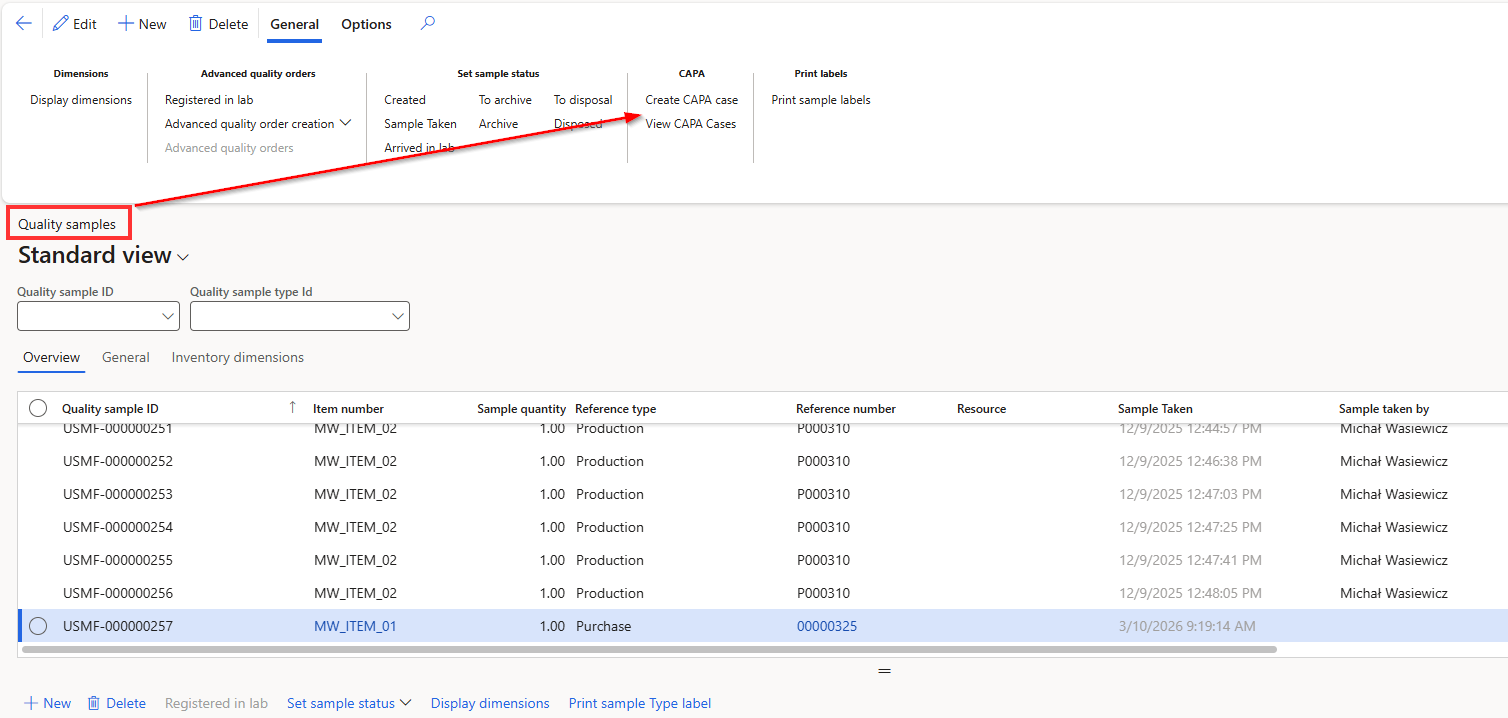This screenshot has width=1508, height=718.
Task: Set sample status to Arrived in lab
Action: pos(420,148)
